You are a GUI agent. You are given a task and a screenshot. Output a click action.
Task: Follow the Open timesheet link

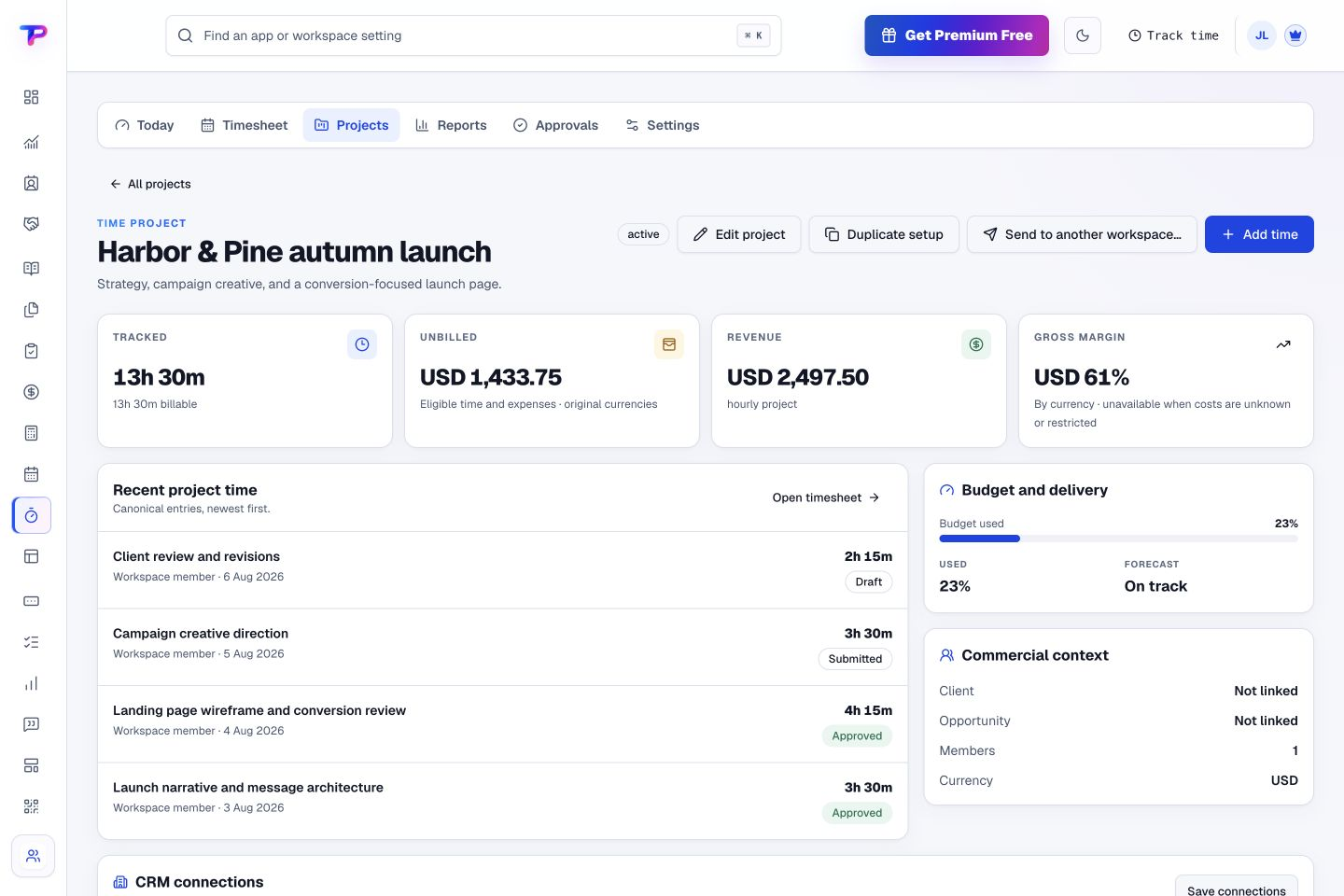click(826, 497)
